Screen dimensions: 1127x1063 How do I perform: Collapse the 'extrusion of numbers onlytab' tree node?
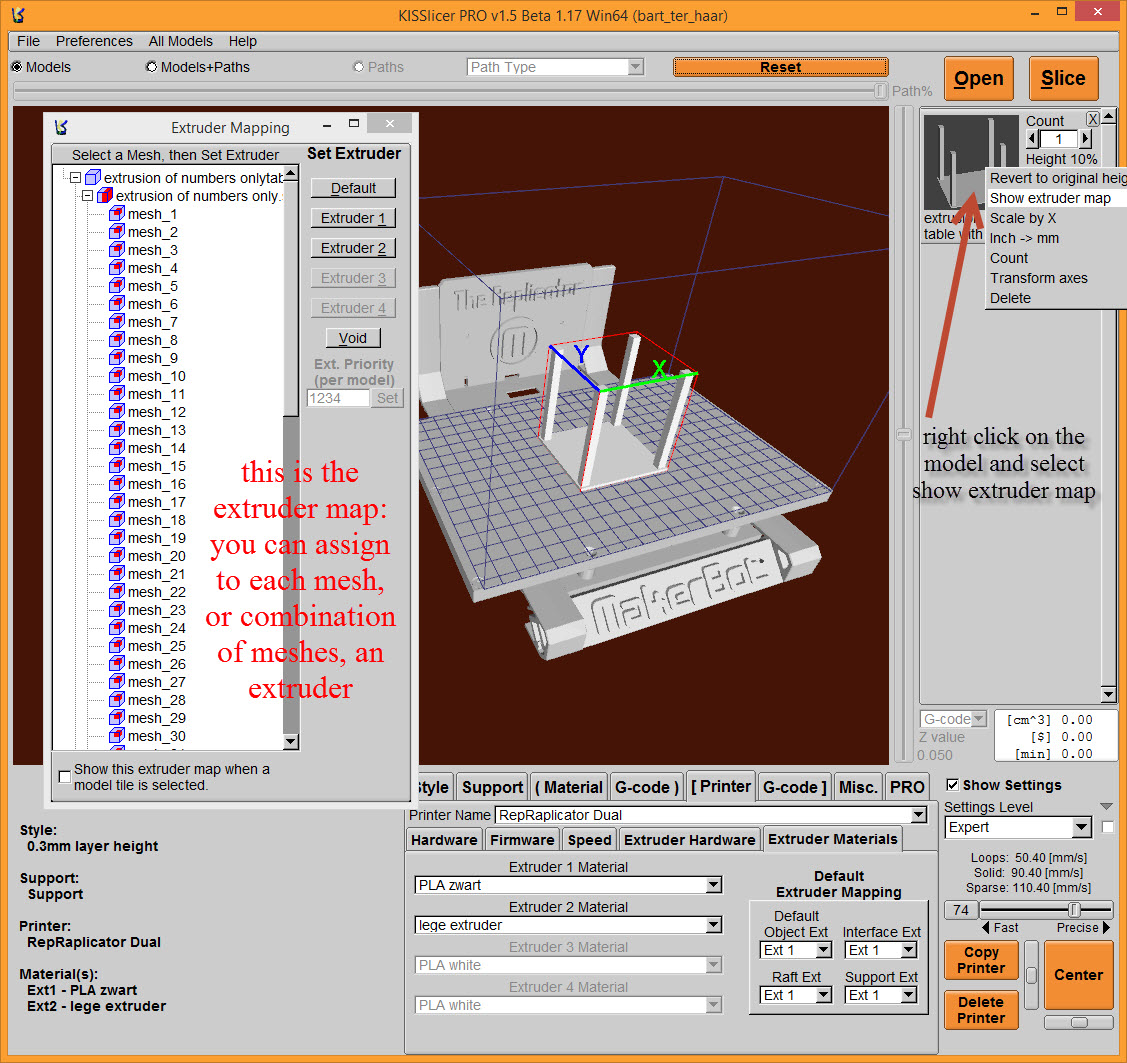click(x=75, y=177)
